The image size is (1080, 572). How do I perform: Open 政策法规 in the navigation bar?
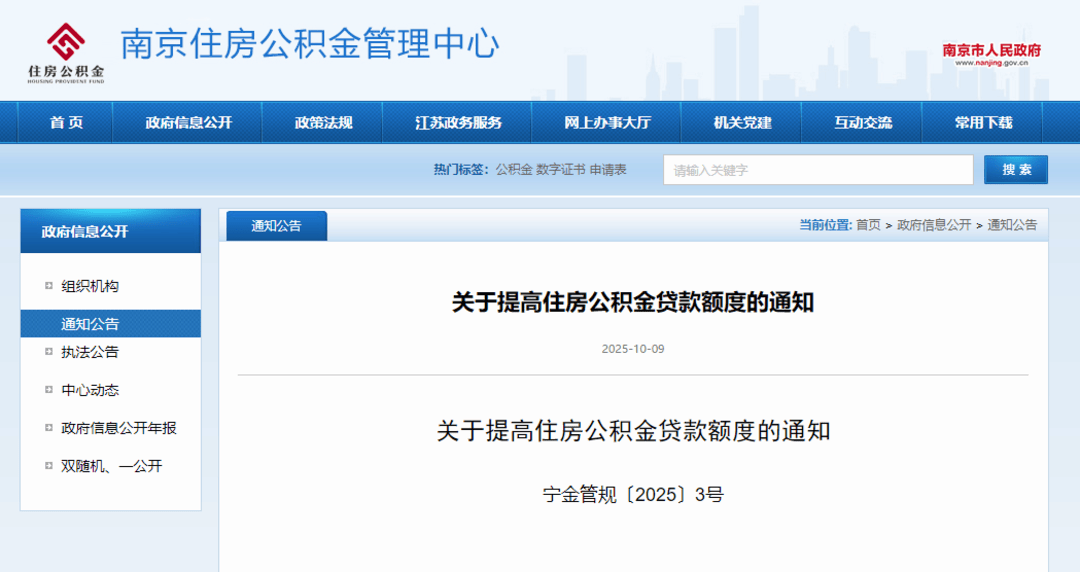coord(323,123)
